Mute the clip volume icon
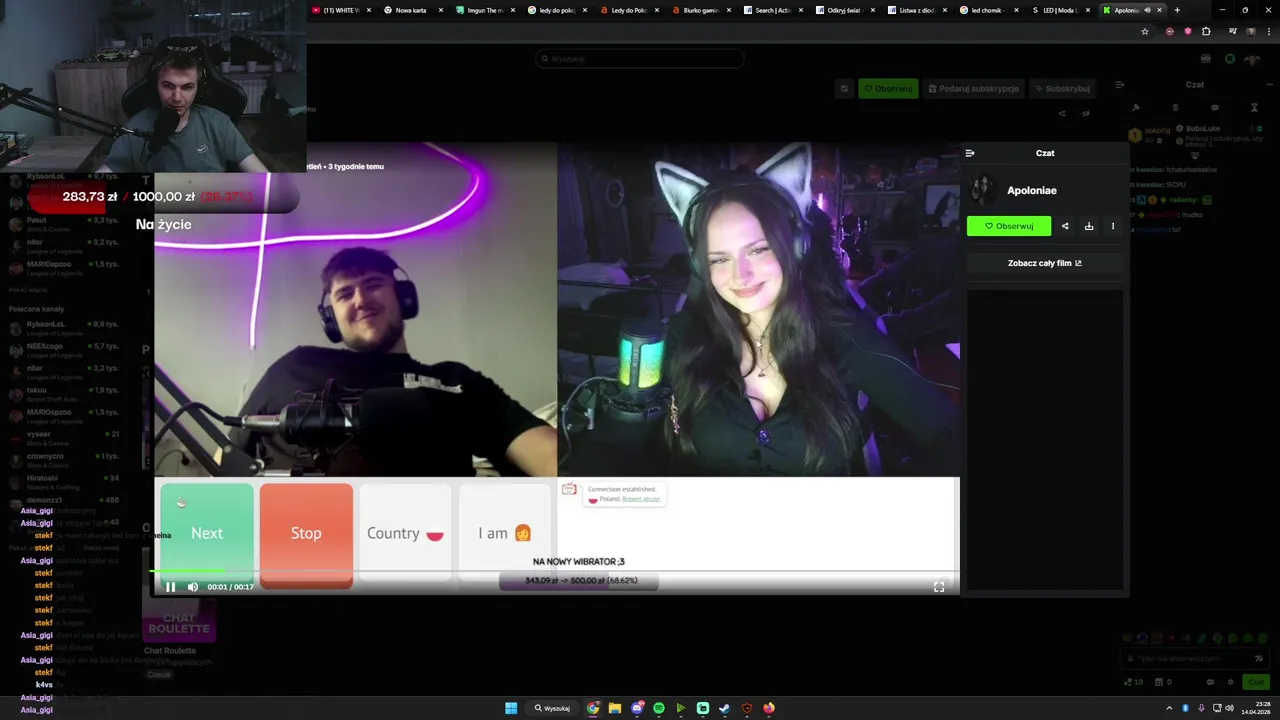1280x720 pixels. pos(193,587)
